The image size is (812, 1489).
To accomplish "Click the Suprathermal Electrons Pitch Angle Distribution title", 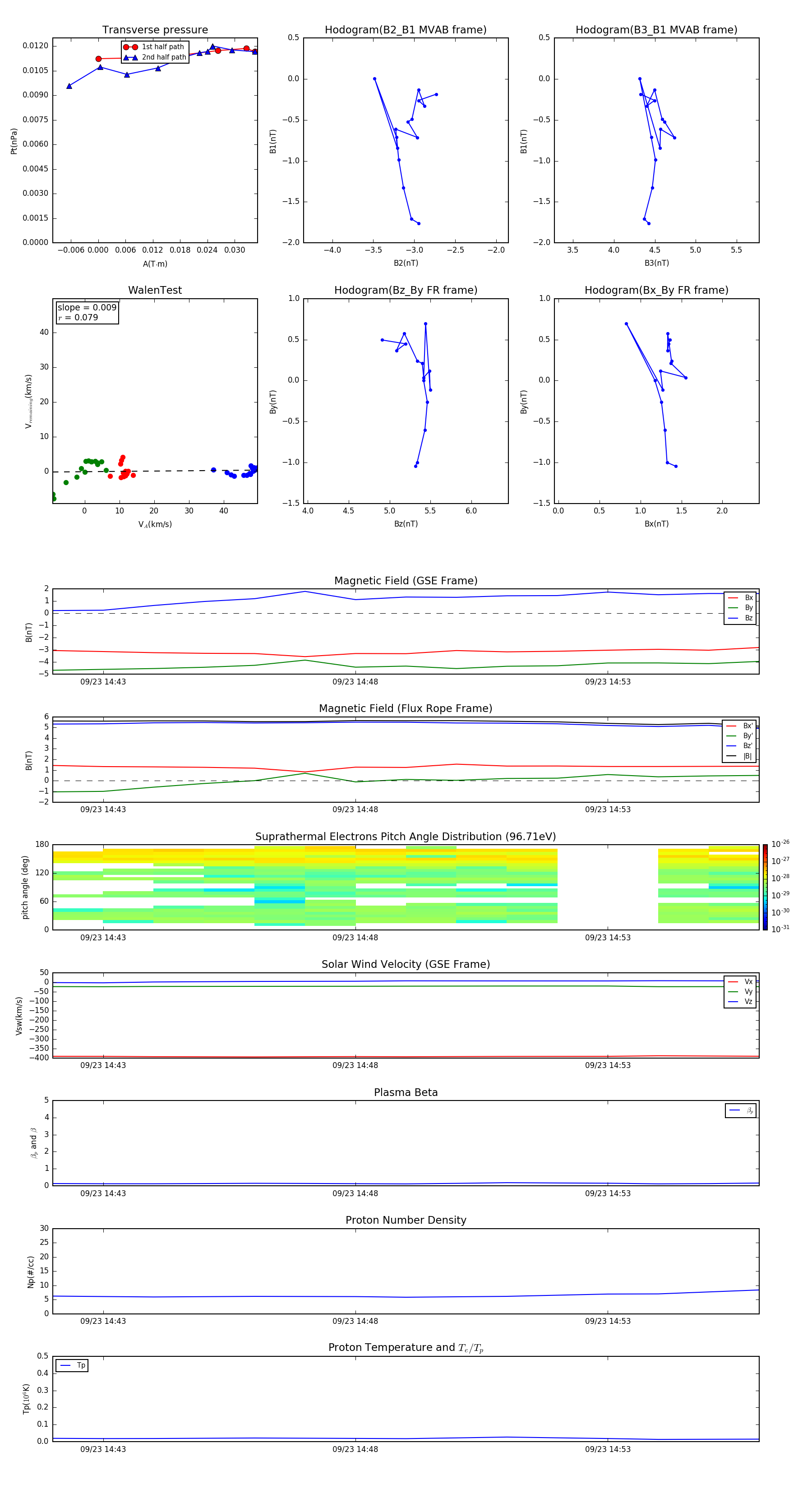I will (406, 837).
